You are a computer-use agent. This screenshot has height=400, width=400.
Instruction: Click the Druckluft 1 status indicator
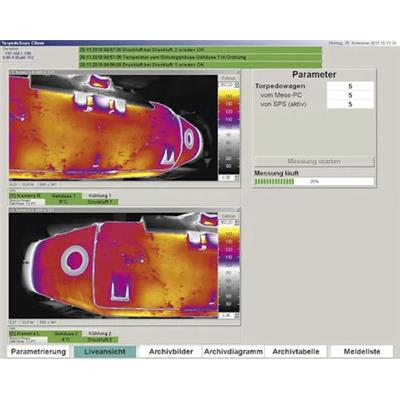pos(100,202)
